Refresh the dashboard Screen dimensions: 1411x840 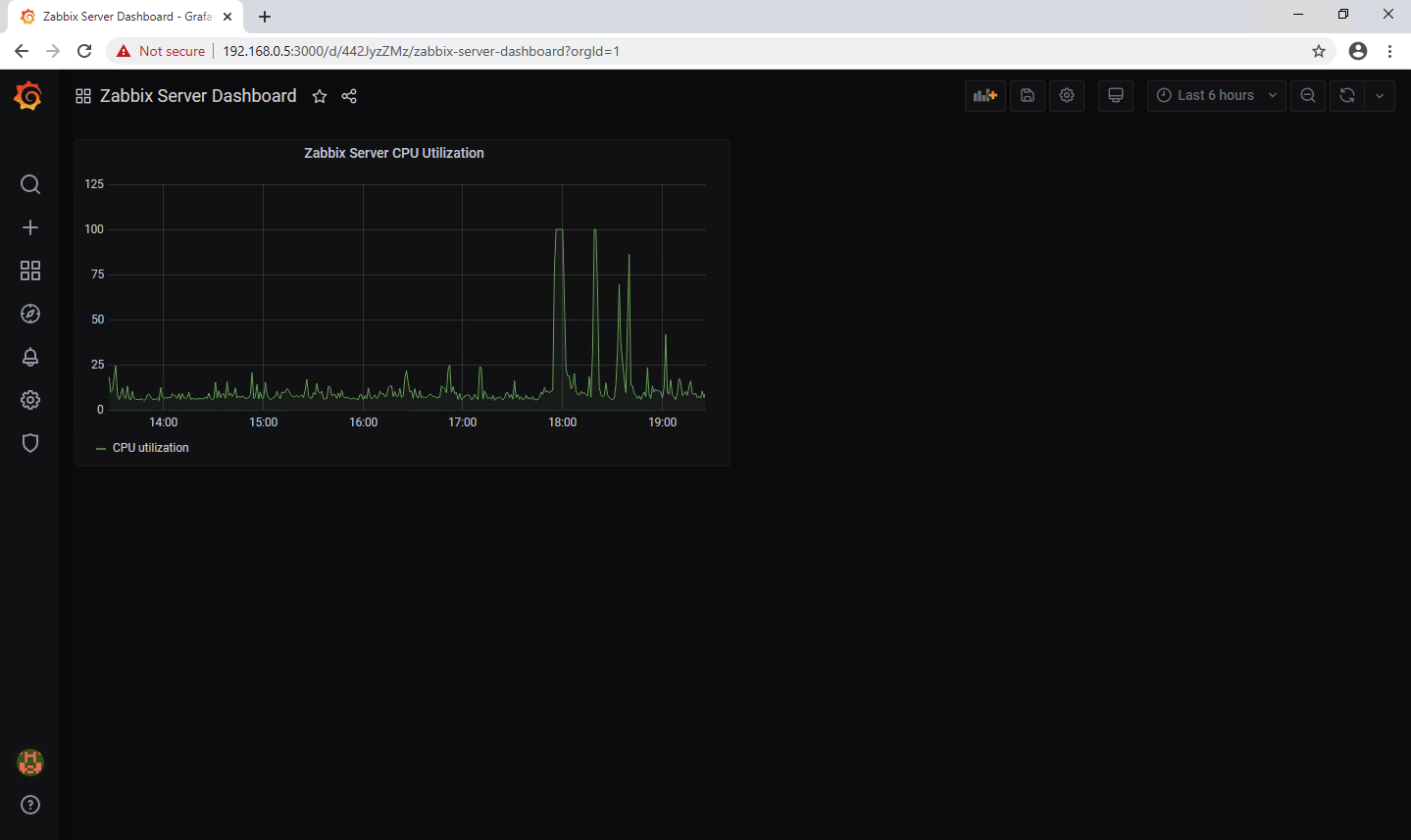pos(1347,95)
